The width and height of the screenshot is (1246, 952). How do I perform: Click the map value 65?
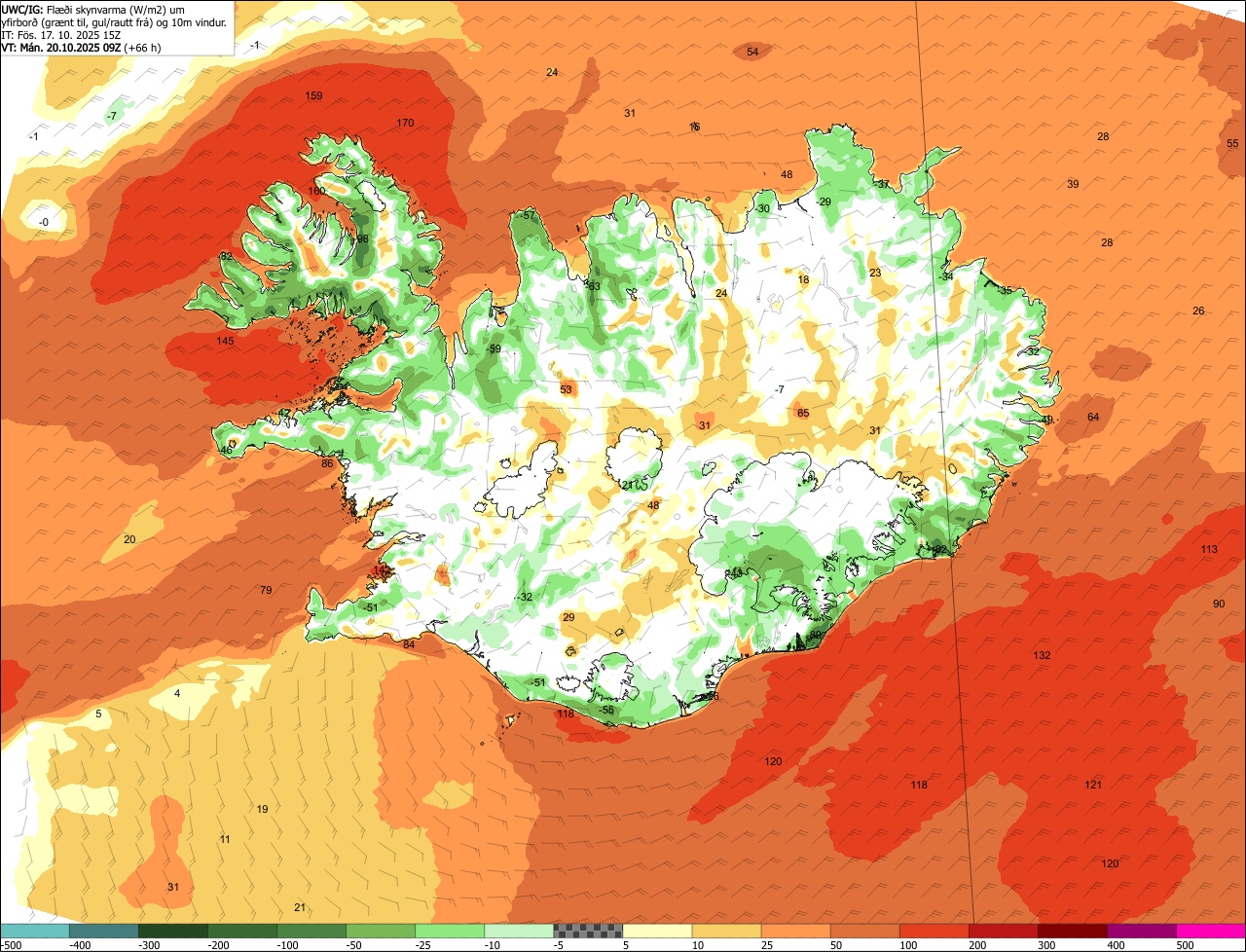(x=803, y=413)
